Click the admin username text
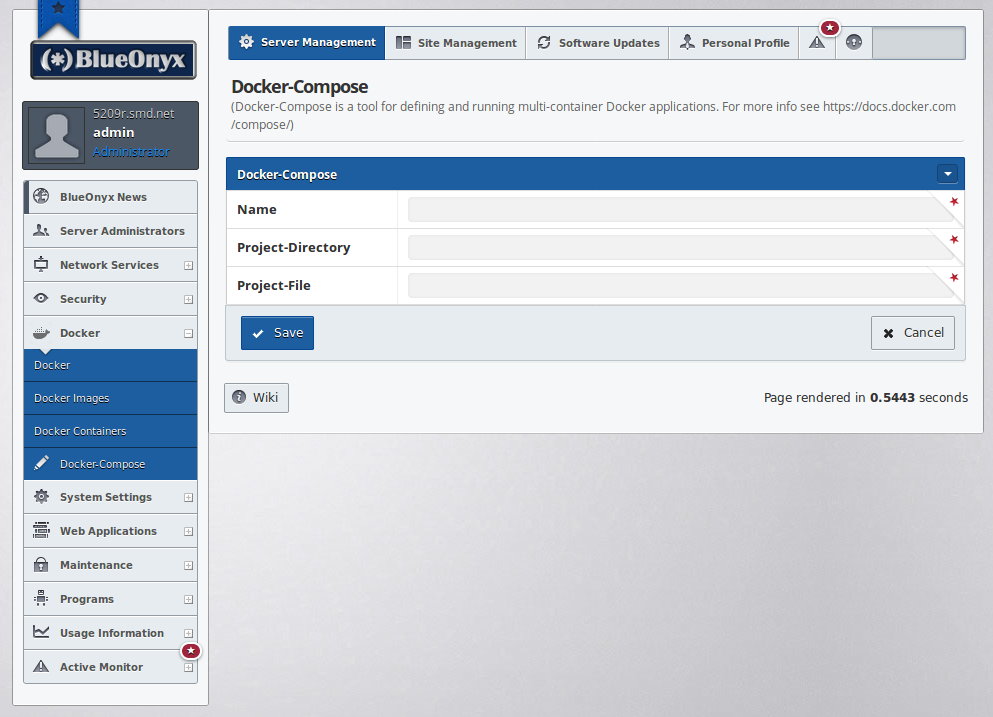993x717 pixels. pos(113,132)
